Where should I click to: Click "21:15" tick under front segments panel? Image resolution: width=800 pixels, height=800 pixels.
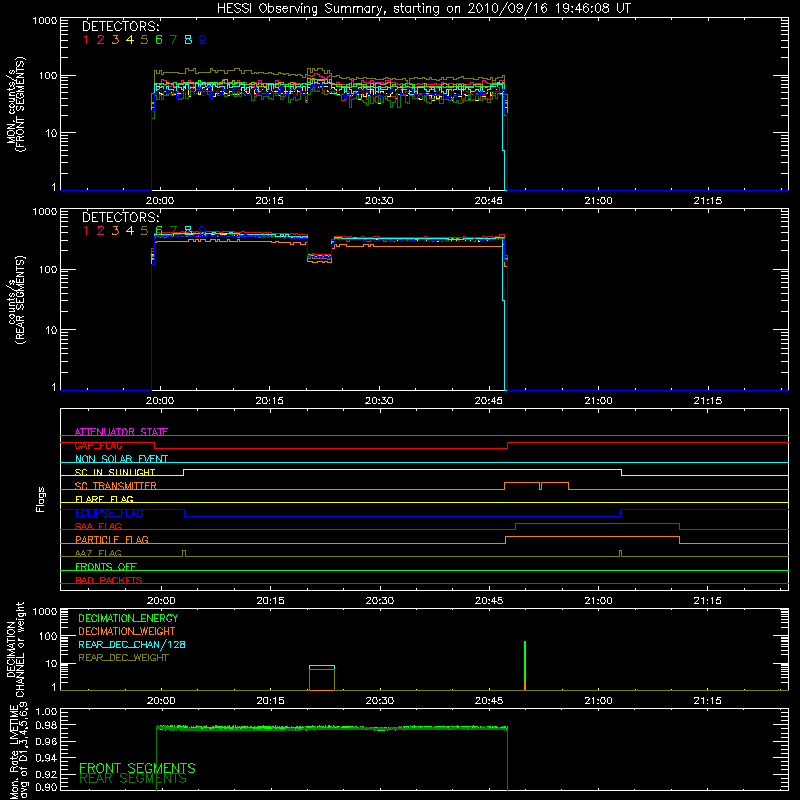point(708,201)
